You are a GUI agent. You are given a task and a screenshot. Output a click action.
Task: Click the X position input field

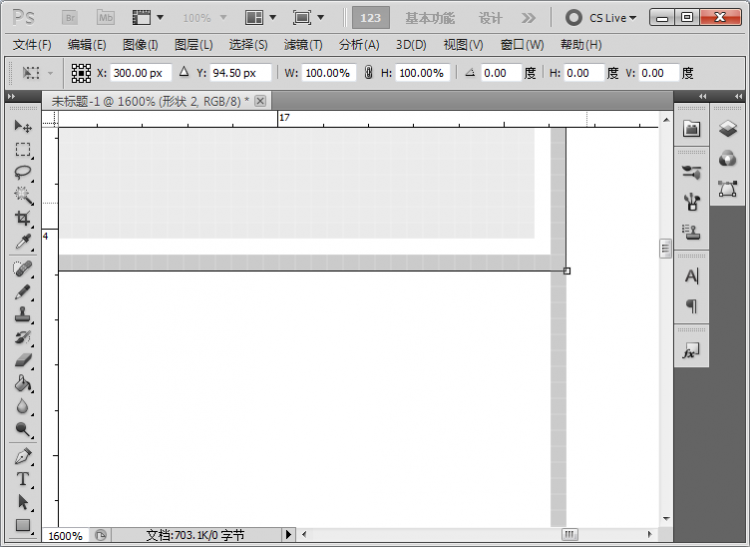pyautogui.click(x=141, y=73)
